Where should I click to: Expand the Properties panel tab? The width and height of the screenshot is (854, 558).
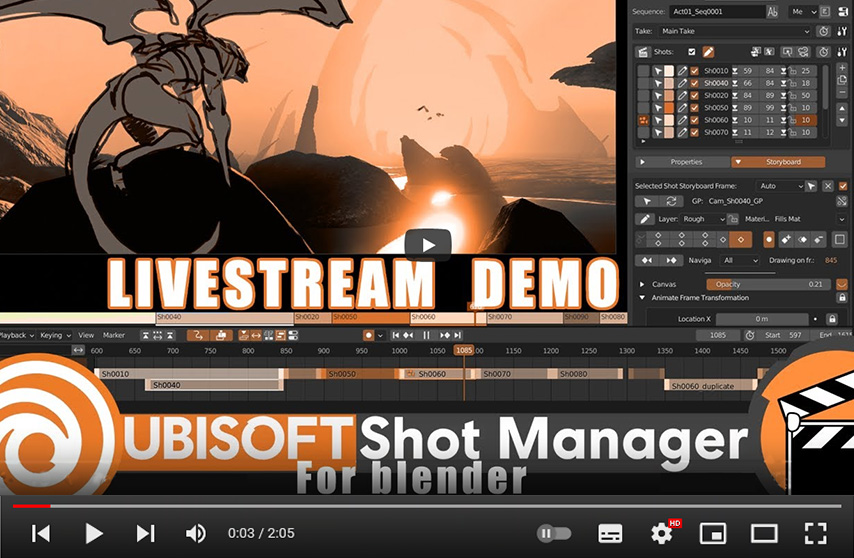point(682,162)
